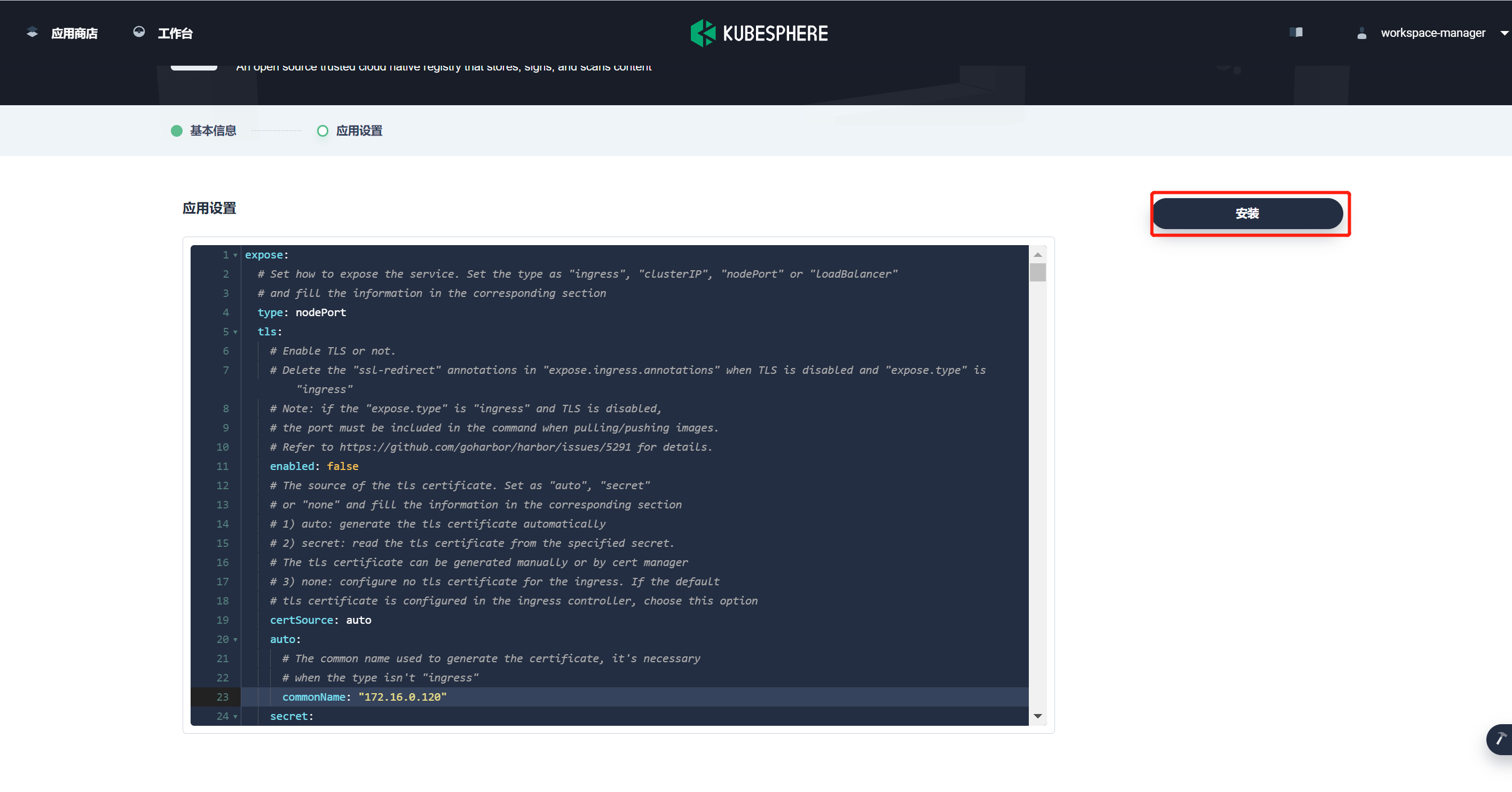Collapse the tls block at line 5
The image size is (1512, 792).
235,332
